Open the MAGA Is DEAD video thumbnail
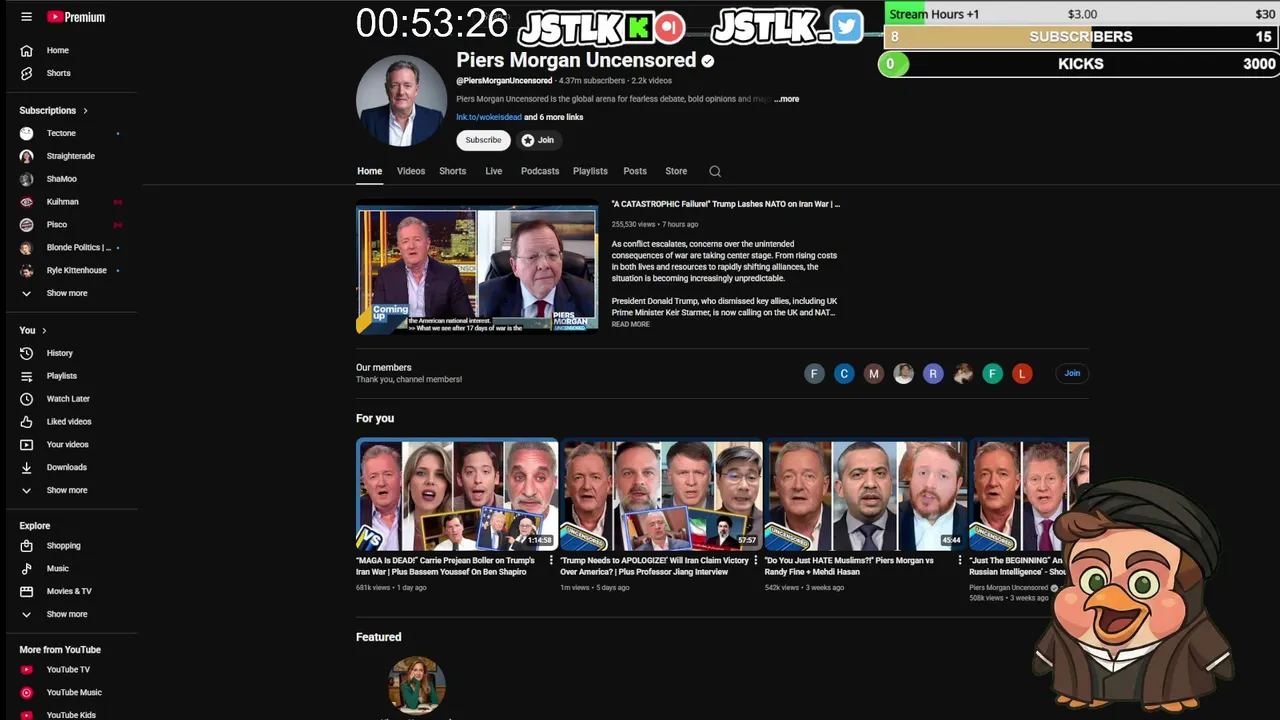Viewport: 1280px width, 720px height. (457, 495)
